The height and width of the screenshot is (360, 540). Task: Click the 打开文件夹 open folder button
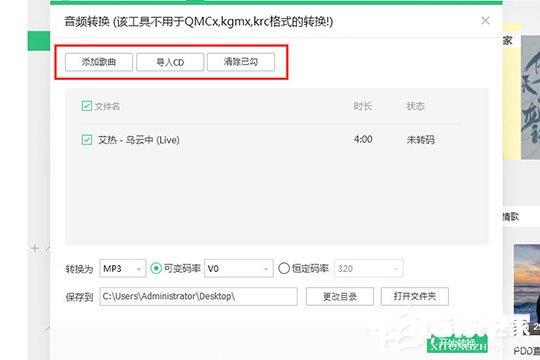click(x=415, y=296)
